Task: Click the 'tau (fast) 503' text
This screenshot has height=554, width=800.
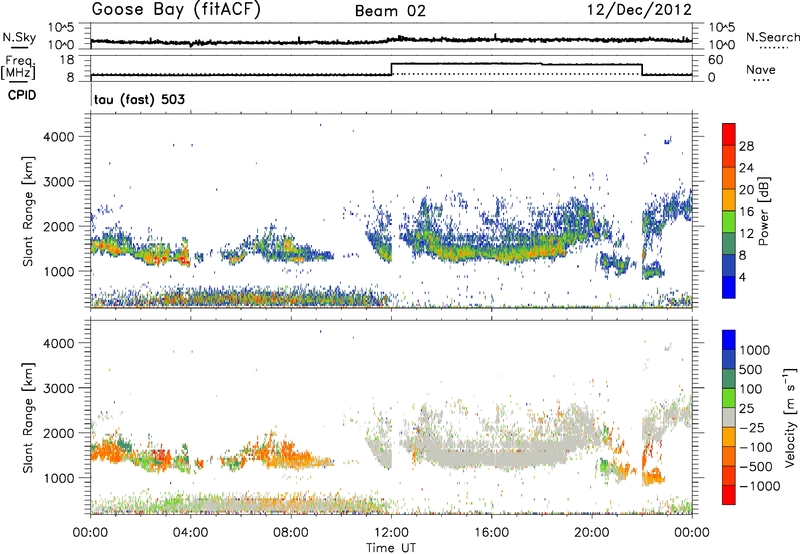Action: pyautogui.click(x=139, y=99)
